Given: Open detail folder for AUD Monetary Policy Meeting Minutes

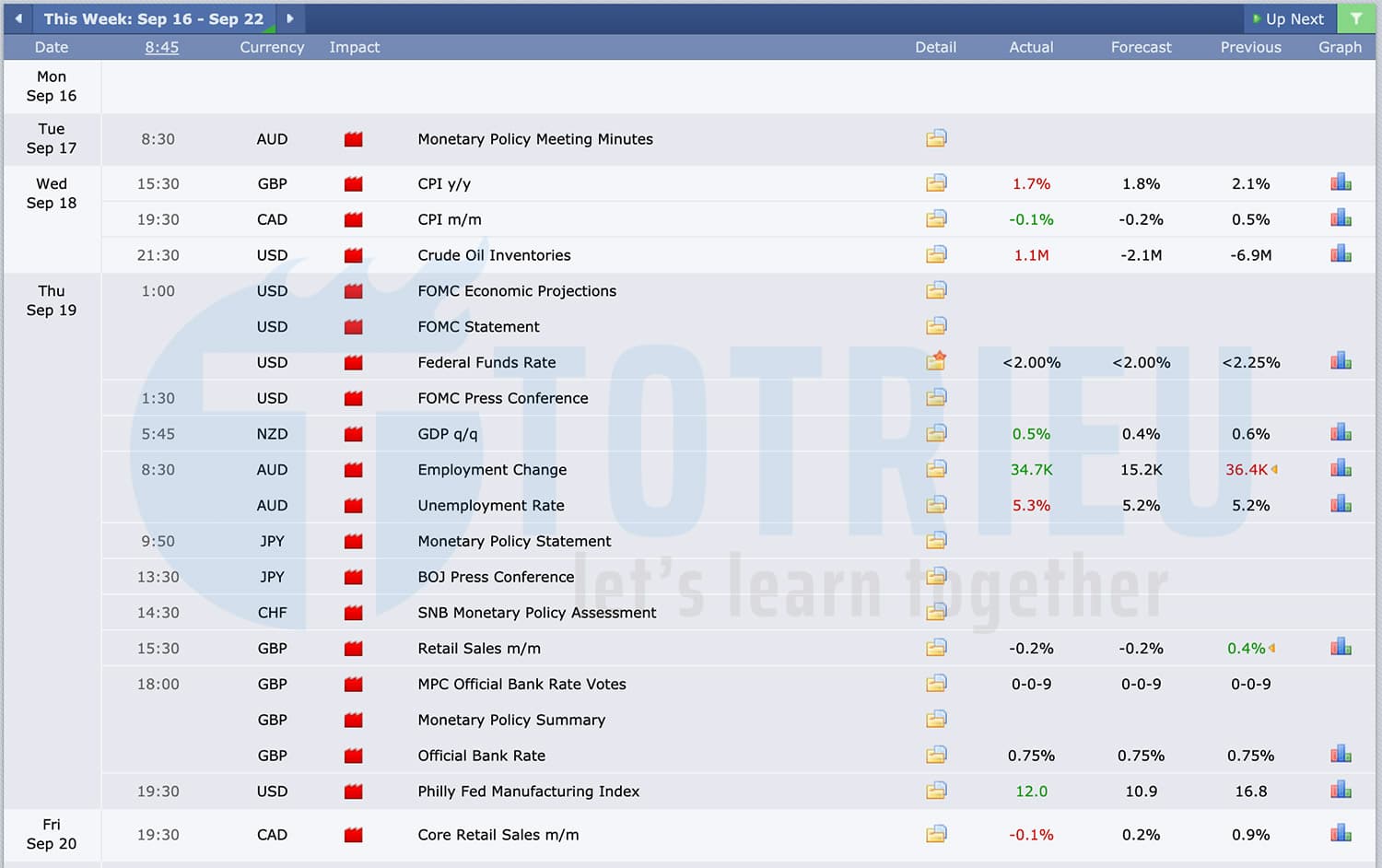Looking at the screenshot, I should click(936, 138).
